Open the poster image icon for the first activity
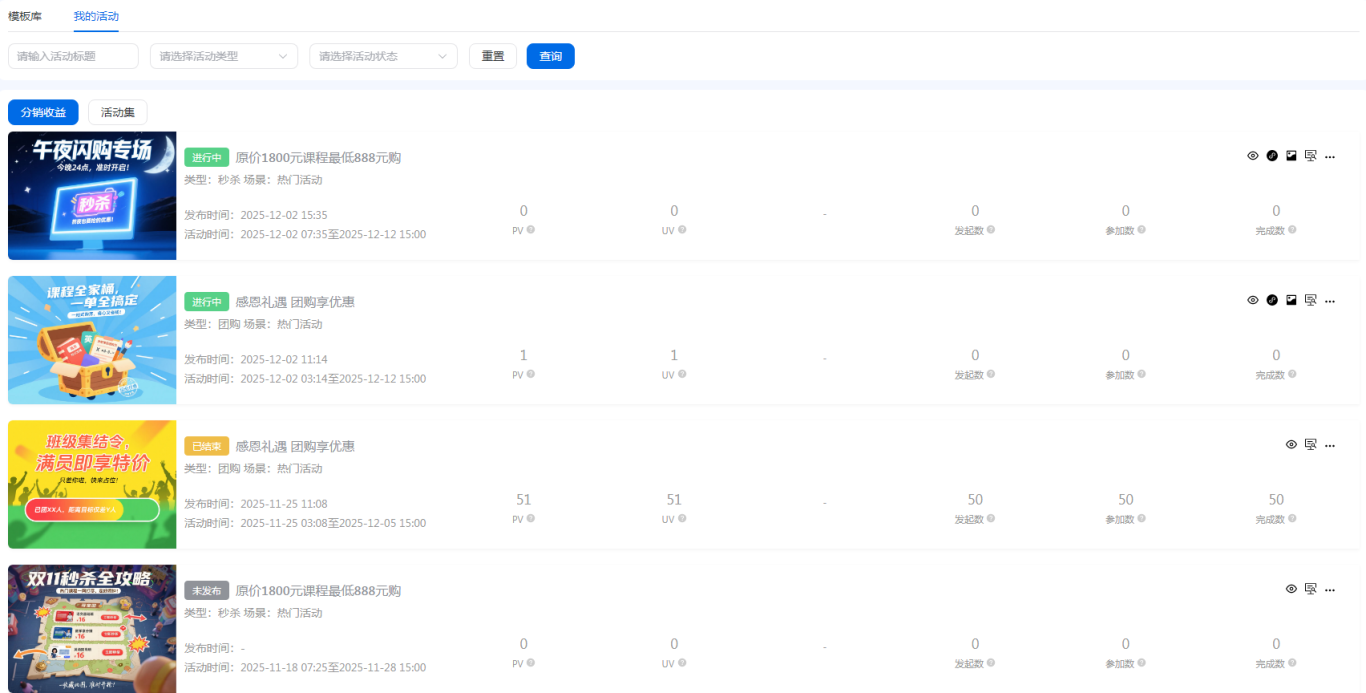Screen dimensions: 1366x693 tap(1291, 156)
